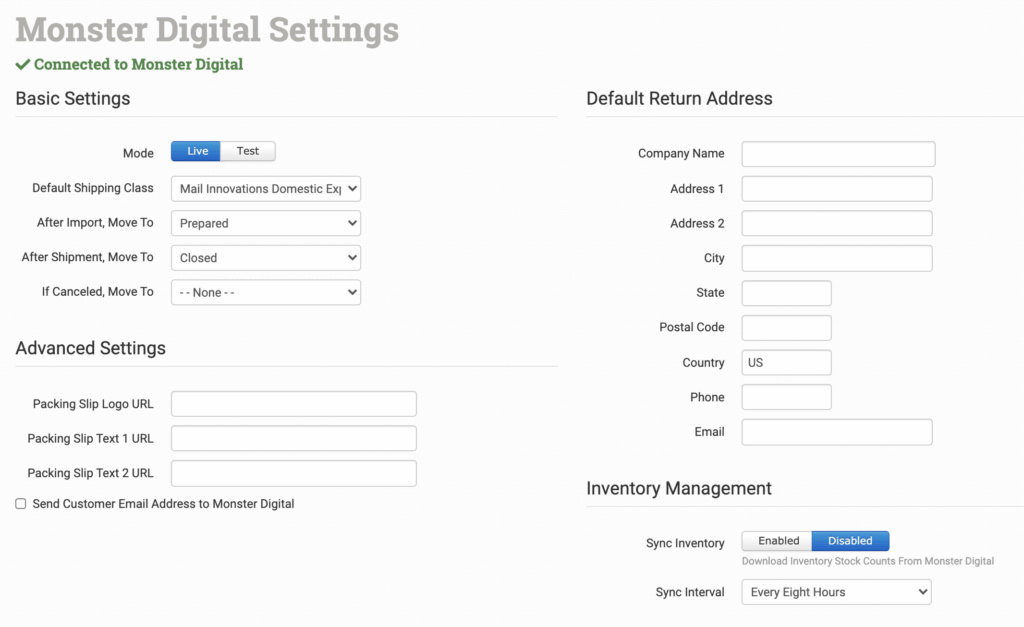Focus the Packing Slip Text 1 URL field
This screenshot has width=1024, height=627.
[x=293, y=438]
